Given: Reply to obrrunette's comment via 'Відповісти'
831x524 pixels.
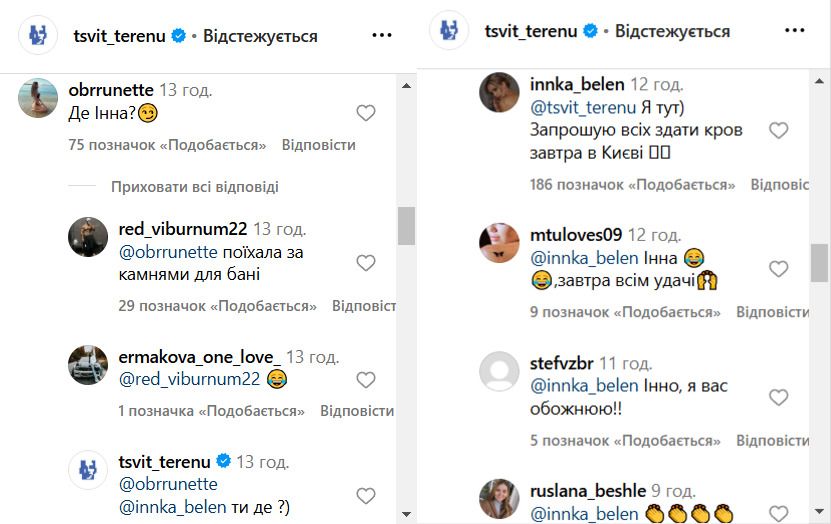Looking at the screenshot, I should click(x=318, y=145).
